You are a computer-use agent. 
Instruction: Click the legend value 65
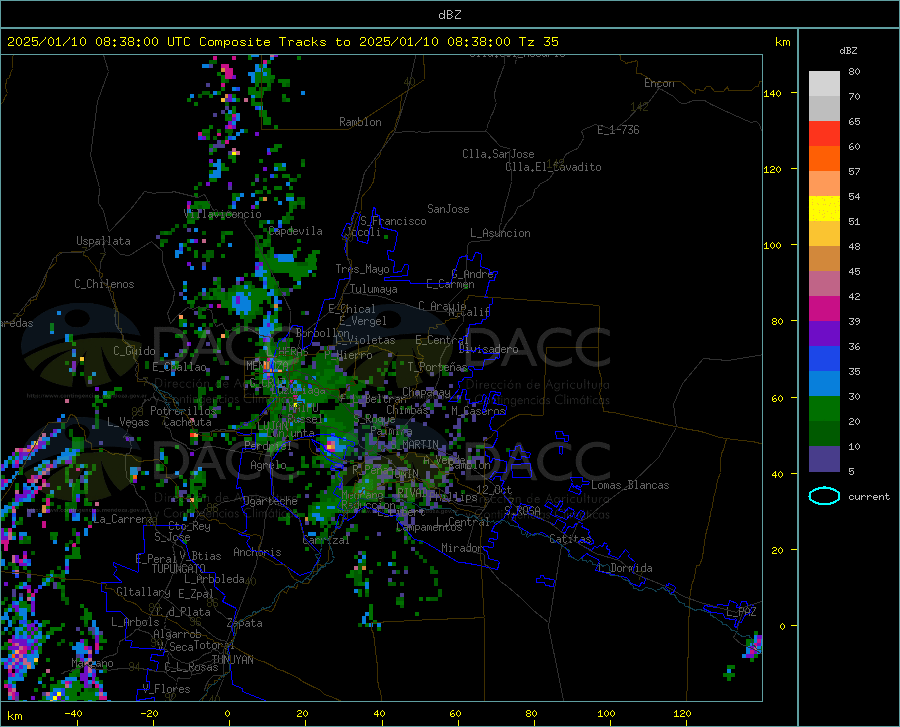pyautogui.click(x=854, y=122)
